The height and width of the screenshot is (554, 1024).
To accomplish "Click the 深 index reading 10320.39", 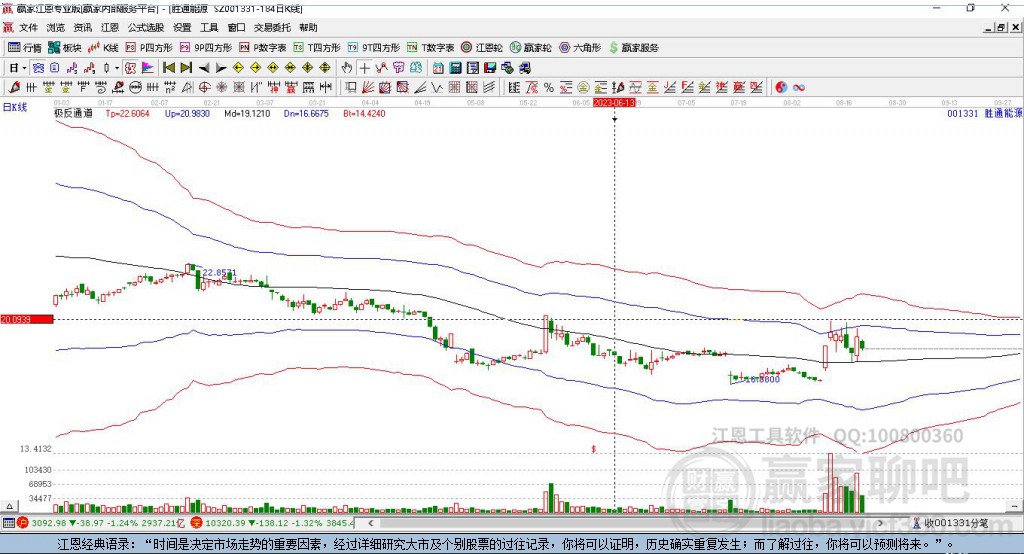I will 223,523.
